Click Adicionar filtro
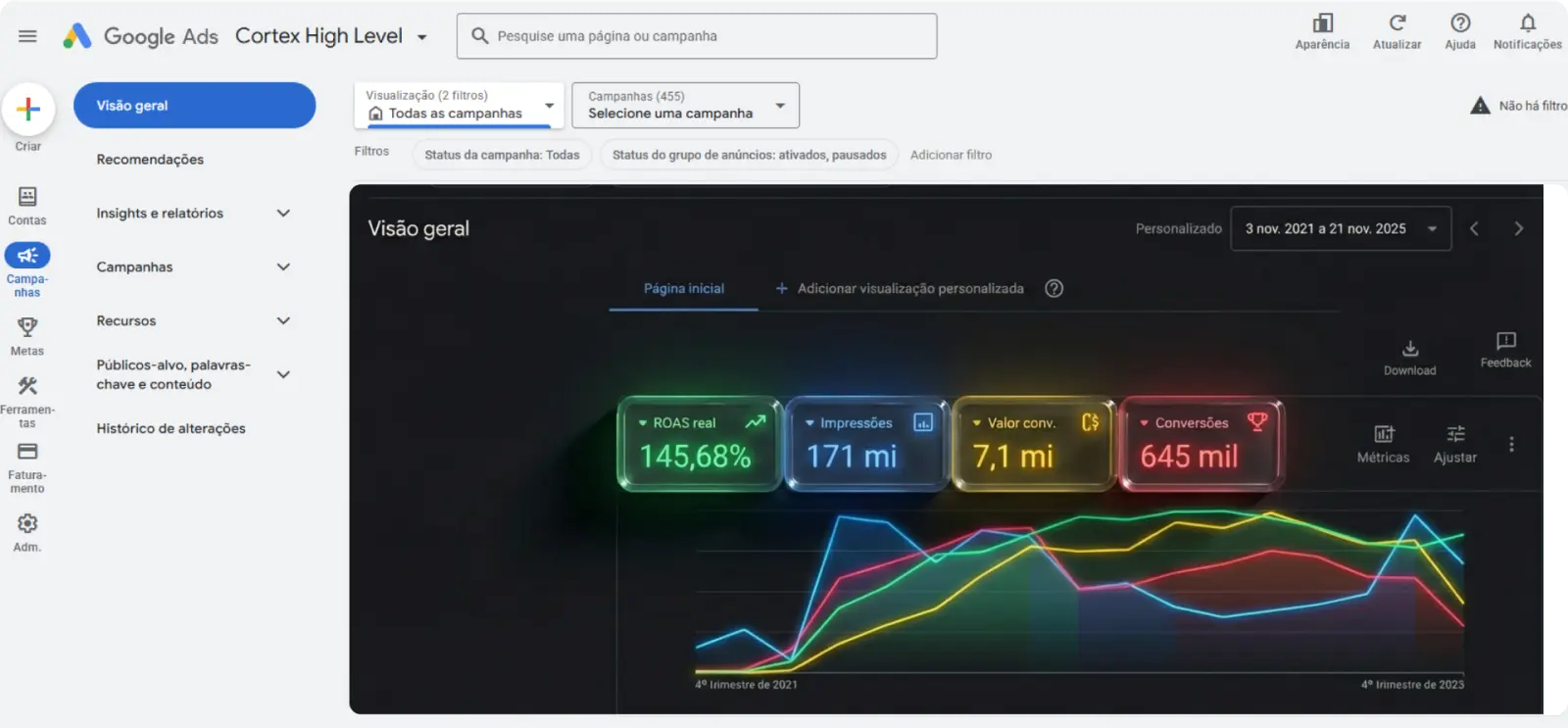The height and width of the screenshot is (728, 1568). pos(951,155)
